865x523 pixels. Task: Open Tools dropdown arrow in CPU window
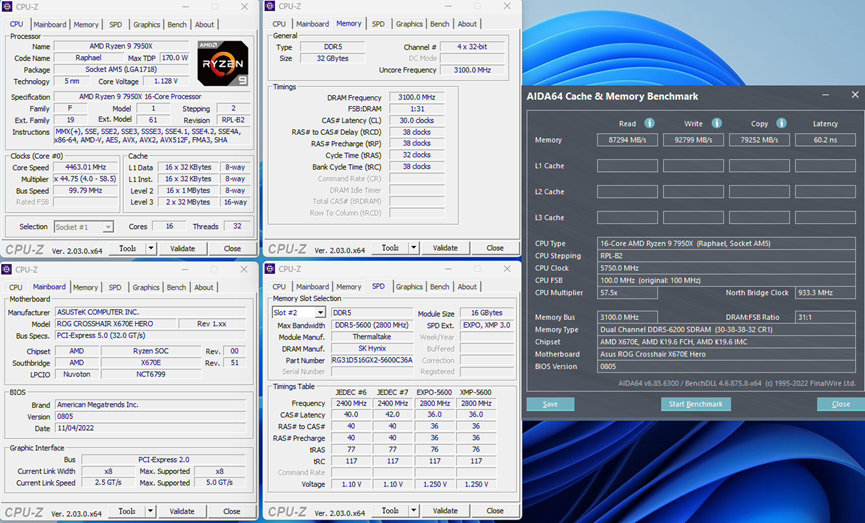151,248
